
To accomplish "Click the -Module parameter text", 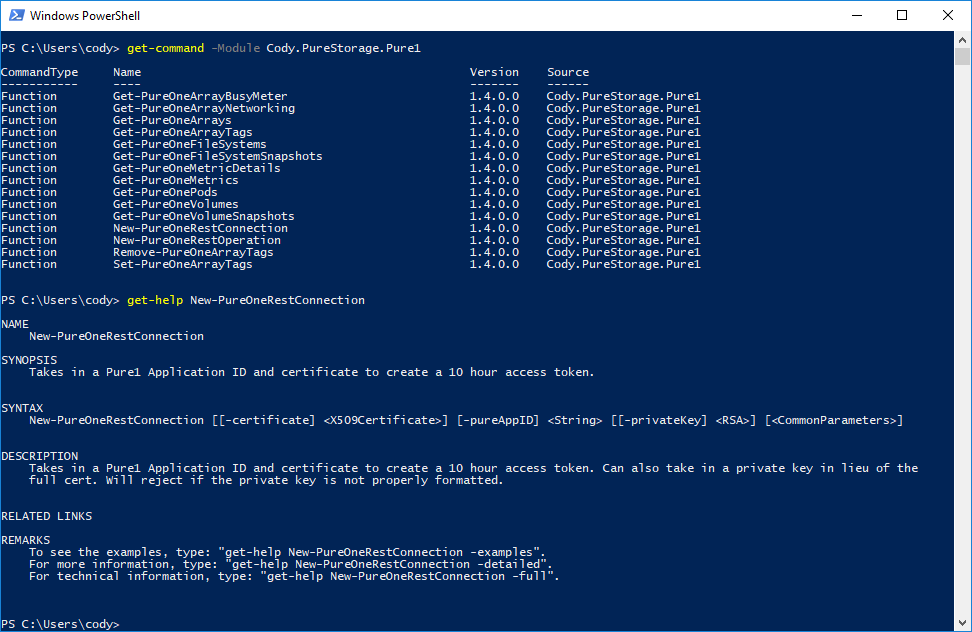I will point(235,48).
